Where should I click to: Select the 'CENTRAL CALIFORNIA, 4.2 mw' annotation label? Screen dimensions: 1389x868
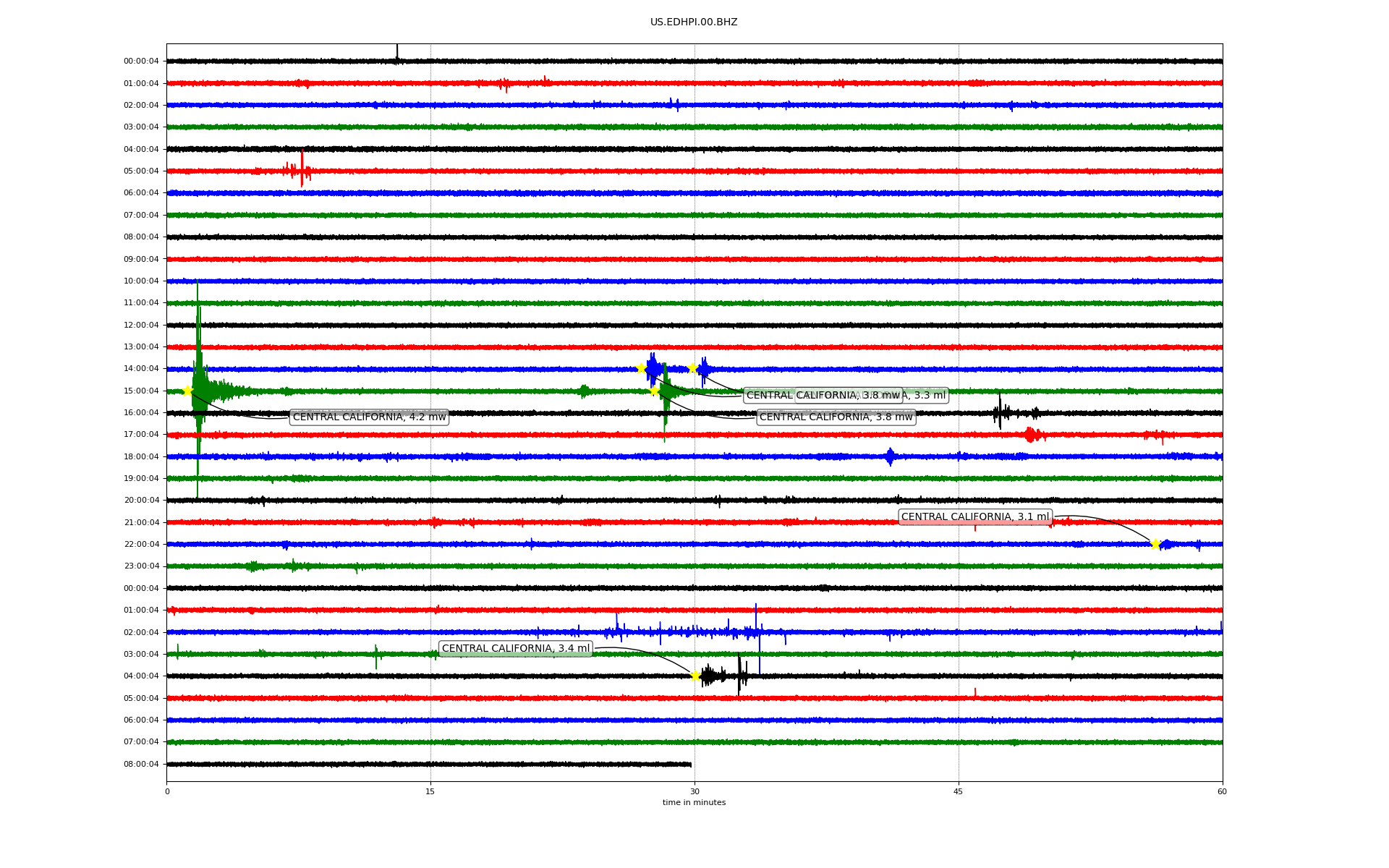click(x=369, y=417)
